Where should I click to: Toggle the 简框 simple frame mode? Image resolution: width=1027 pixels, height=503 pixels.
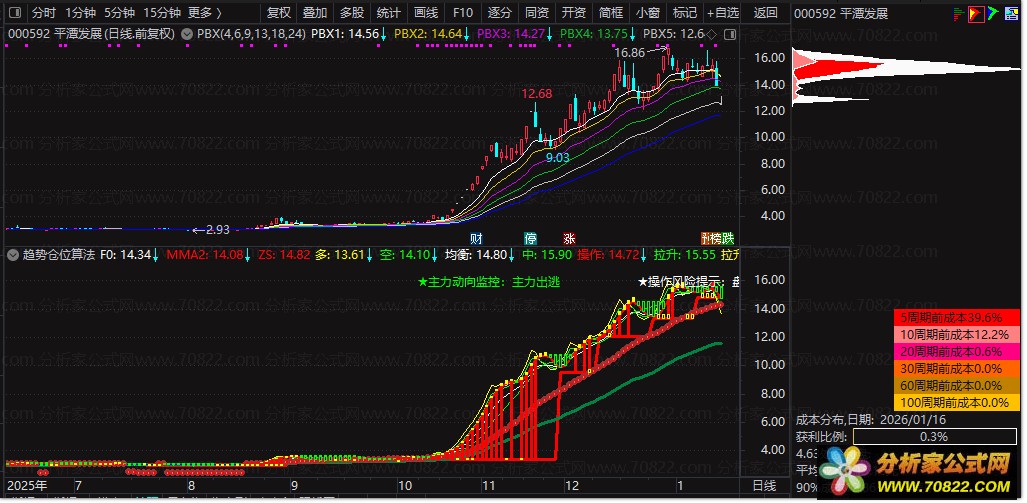click(611, 12)
